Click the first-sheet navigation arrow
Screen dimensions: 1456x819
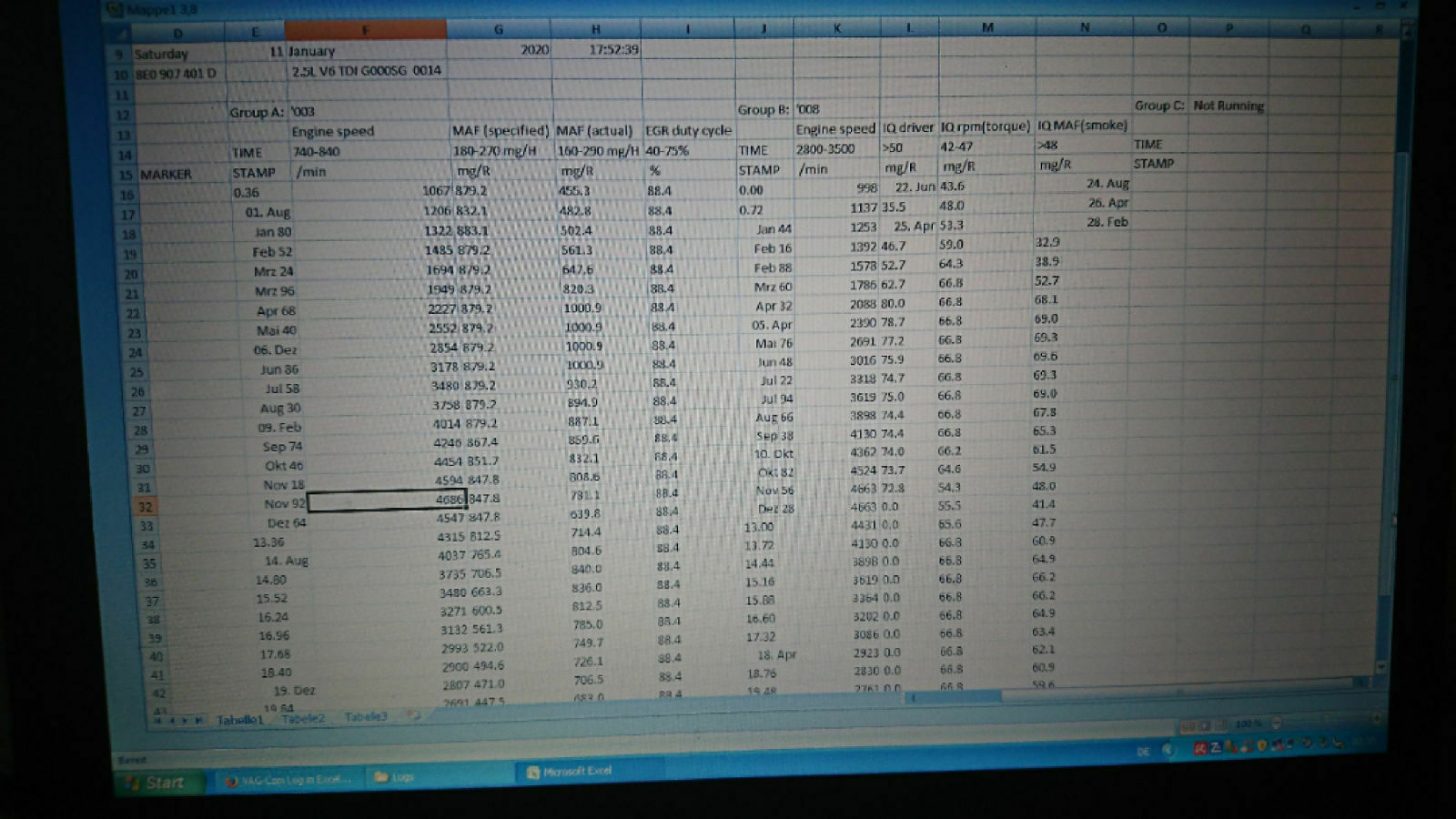pos(158,721)
